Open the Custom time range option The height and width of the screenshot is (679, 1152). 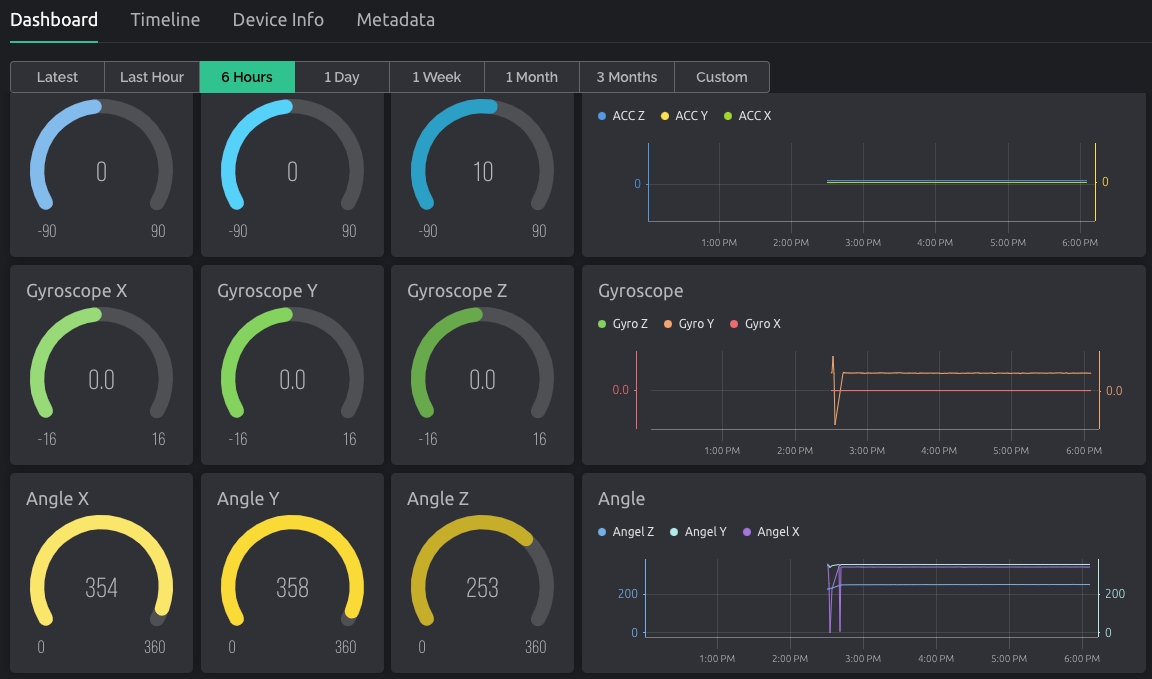pos(721,77)
